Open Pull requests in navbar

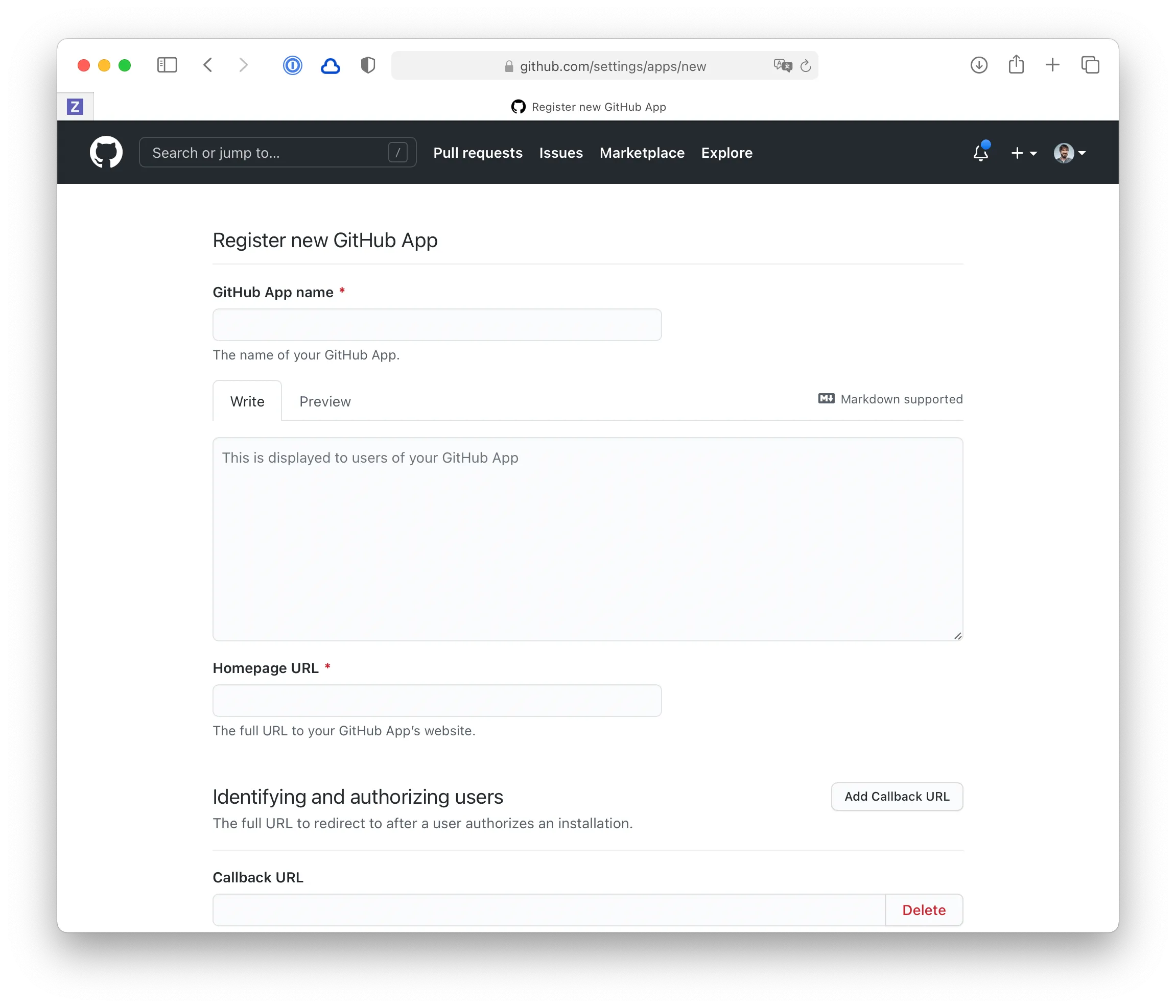[x=478, y=153]
